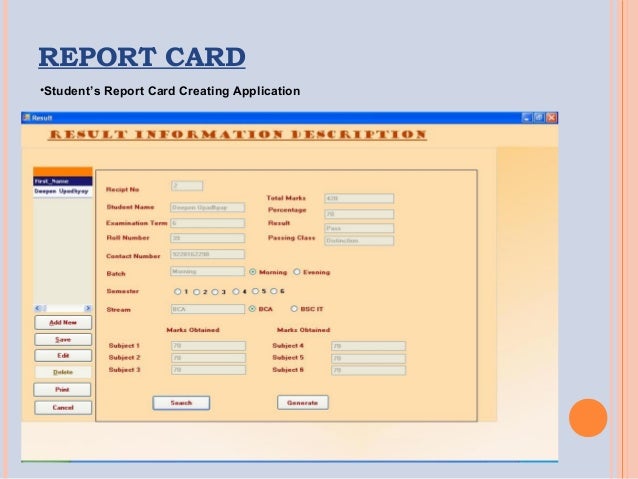638x479 pixels.
Task: Select the BCA stream radio button
Action: coord(252,309)
